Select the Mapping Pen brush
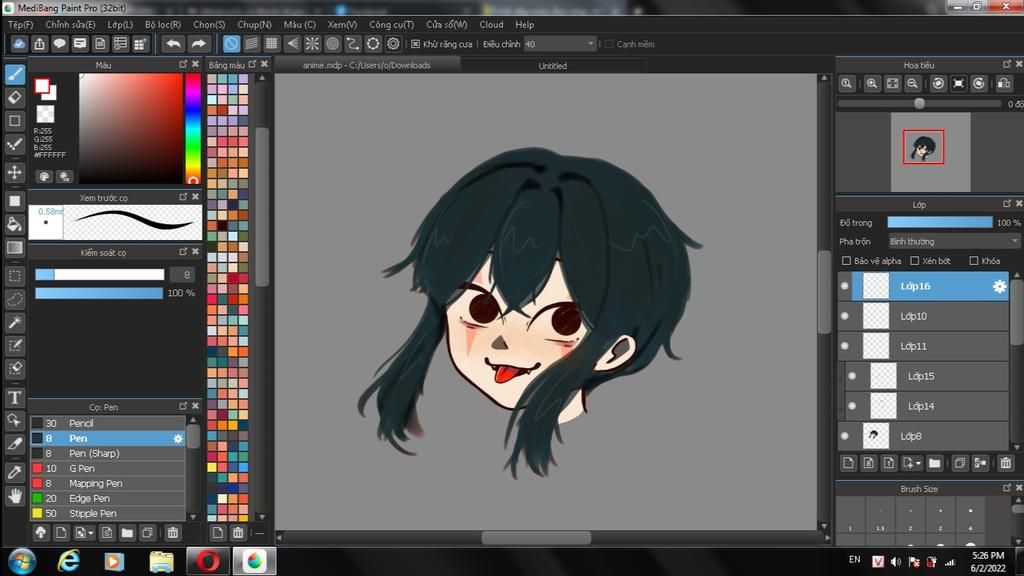Viewport: 1024px width, 576px height. pos(108,483)
